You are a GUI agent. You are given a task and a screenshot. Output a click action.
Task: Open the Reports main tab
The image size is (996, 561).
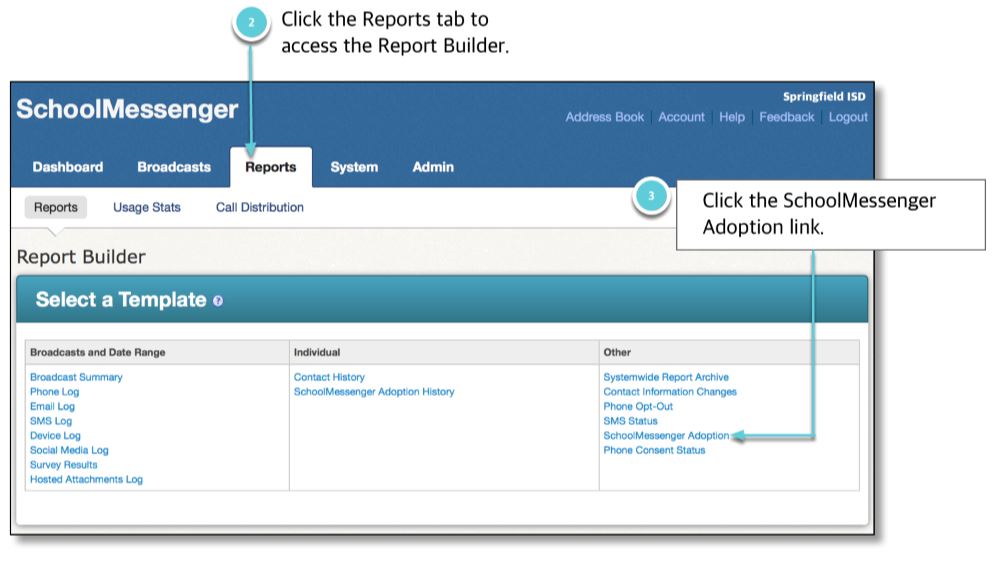271,167
